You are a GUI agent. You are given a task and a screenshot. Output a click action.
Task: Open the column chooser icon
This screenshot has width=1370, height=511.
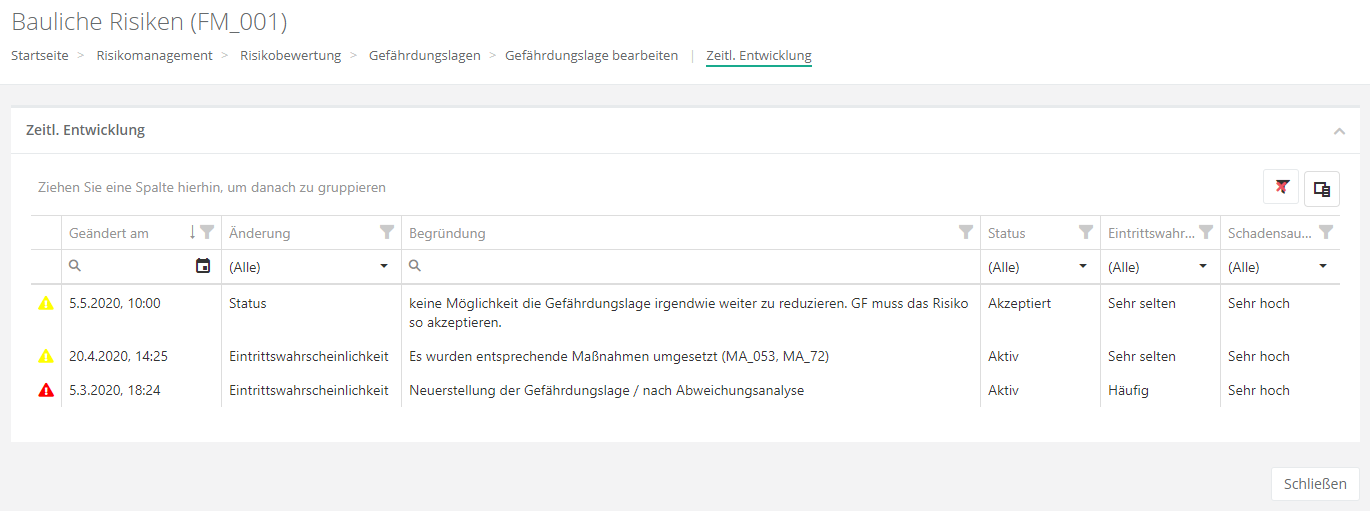coord(1321,188)
